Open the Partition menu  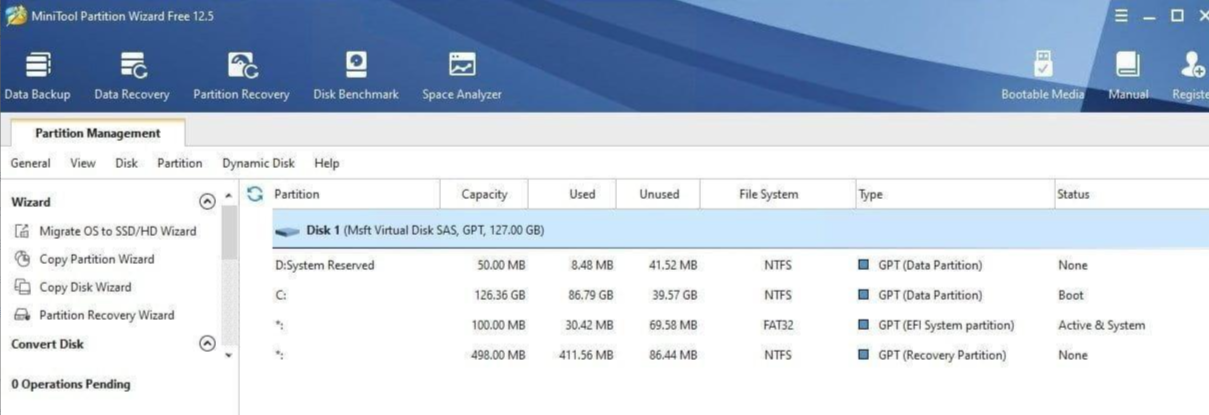click(180, 163)
